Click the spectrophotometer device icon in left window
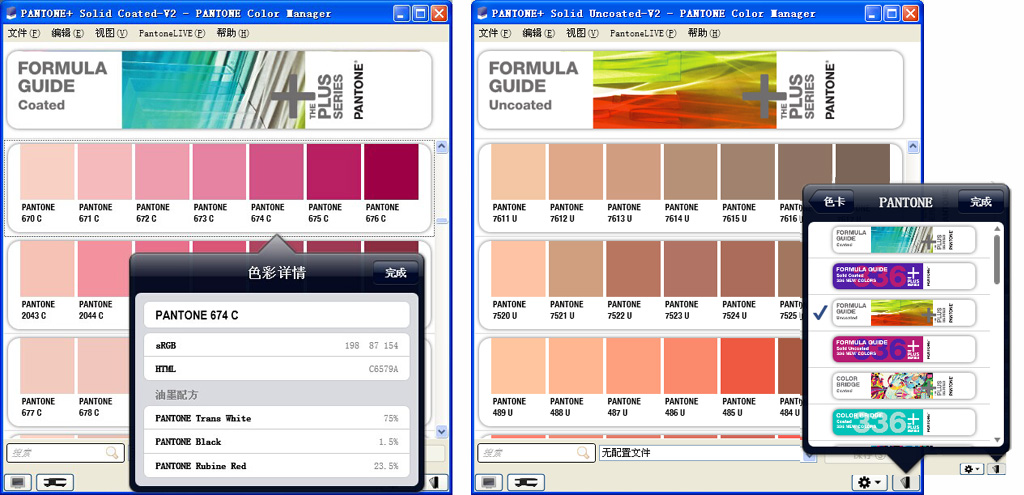 pyautogui.click(x=55, y=482)
